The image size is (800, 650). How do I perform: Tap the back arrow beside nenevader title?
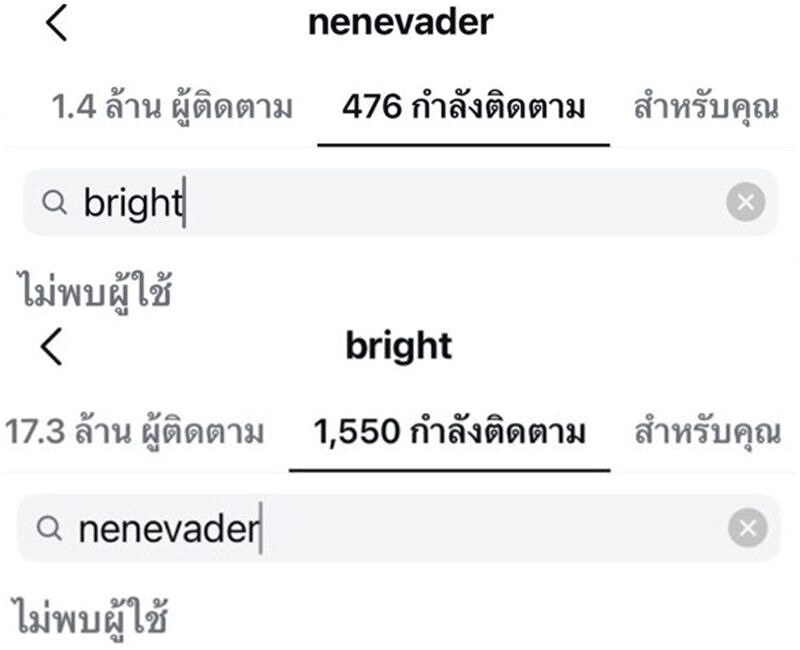pos(57,23)
